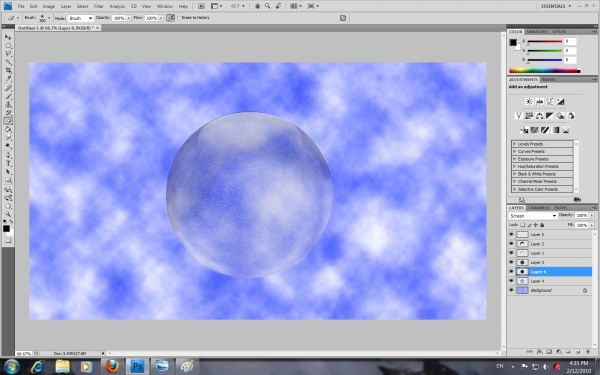Add a layer style with fx button
Image resolution: width=600 pixels, height=375 pixels.
click(x=539, y=351)
